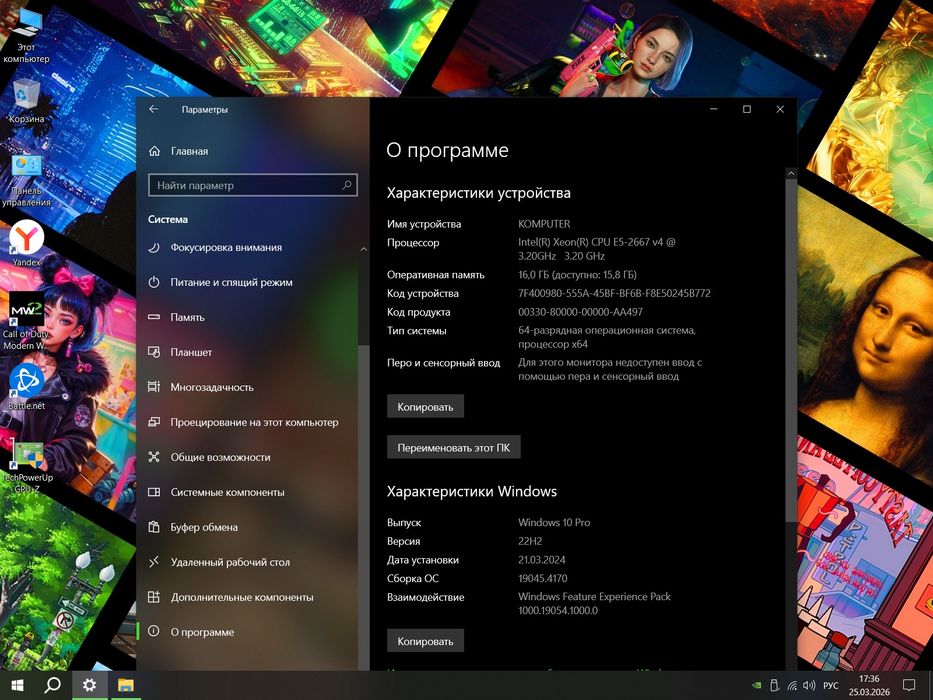This screenshot has width=933, height=700.
Task: Minimize the Параметры window
Action: click(713, 109)
